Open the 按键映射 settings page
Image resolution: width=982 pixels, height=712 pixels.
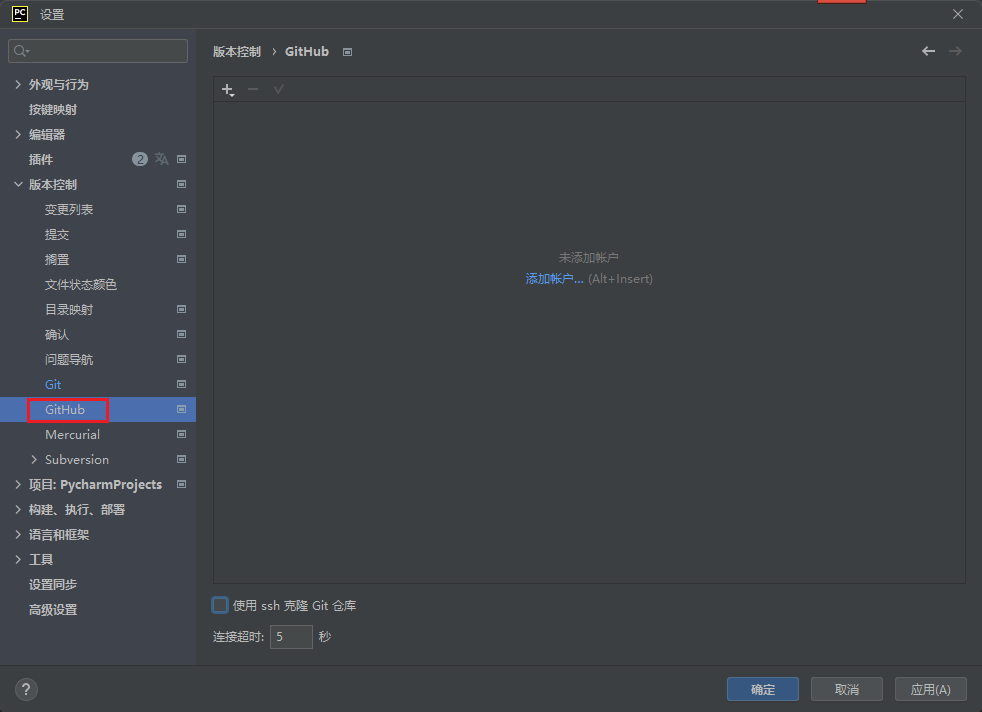coord(53,110)
